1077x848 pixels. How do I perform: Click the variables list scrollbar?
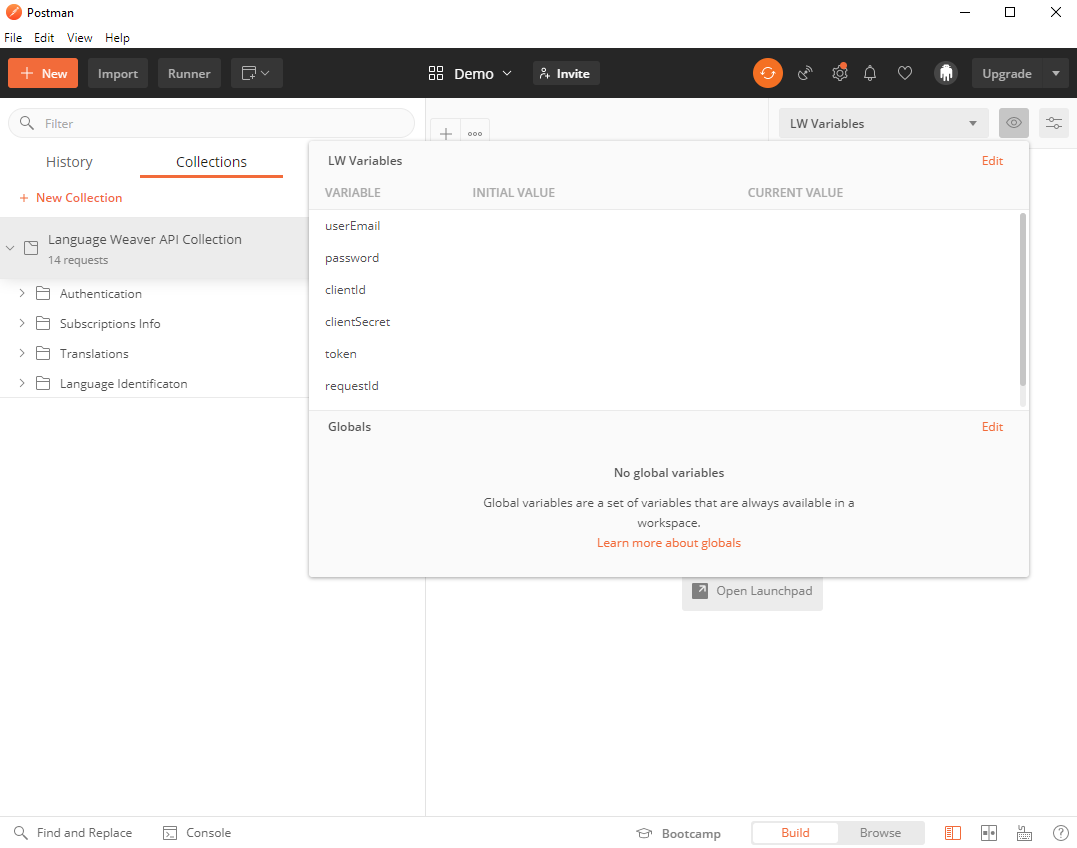[x=1023, y=299]
